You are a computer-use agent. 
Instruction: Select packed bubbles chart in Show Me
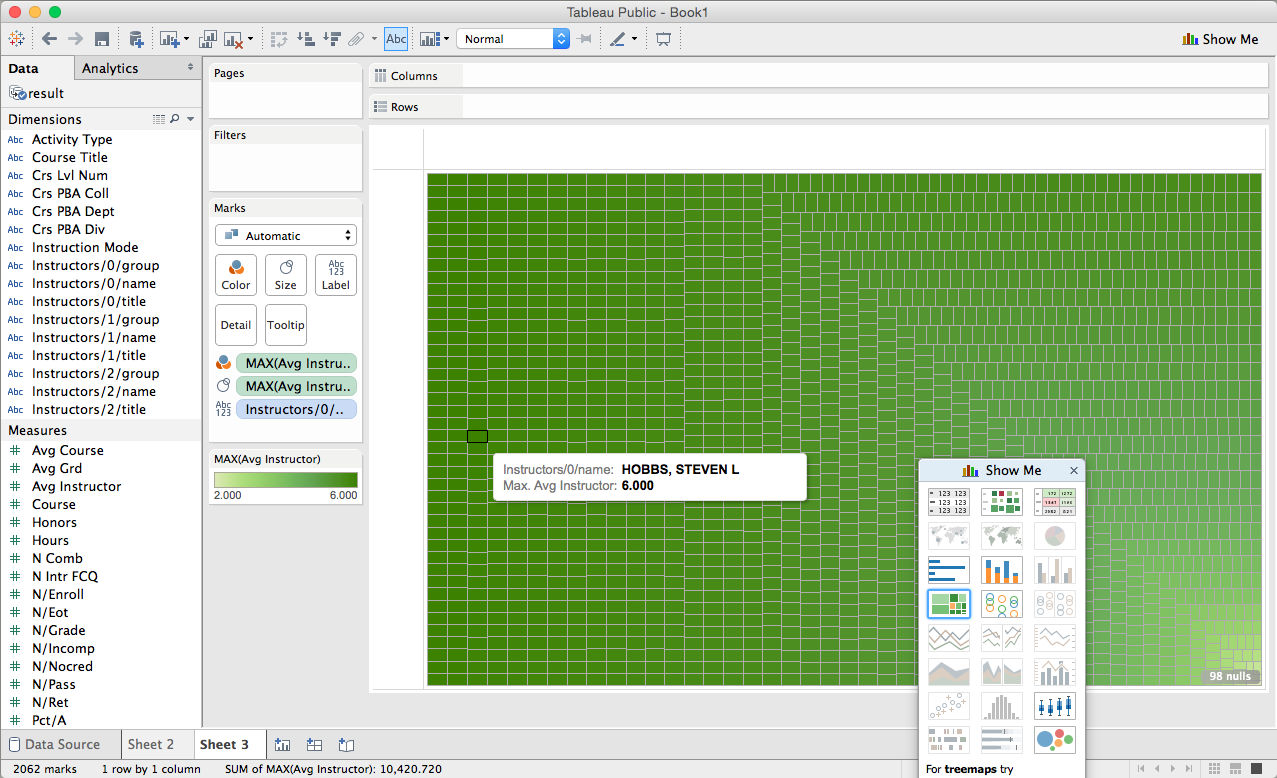pos(1054,739)
